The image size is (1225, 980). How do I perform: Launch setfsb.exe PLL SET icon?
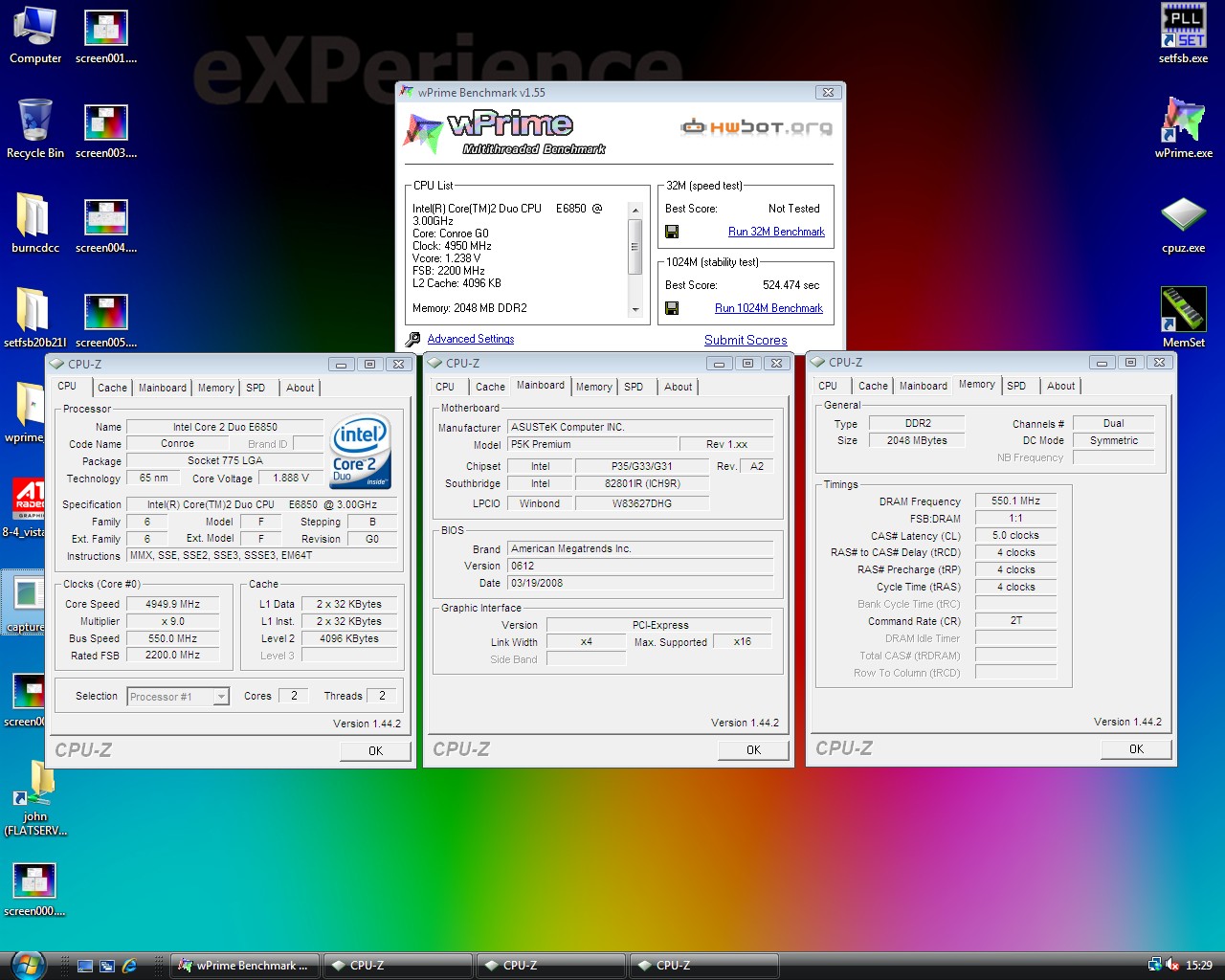(x=1184, y=35)
